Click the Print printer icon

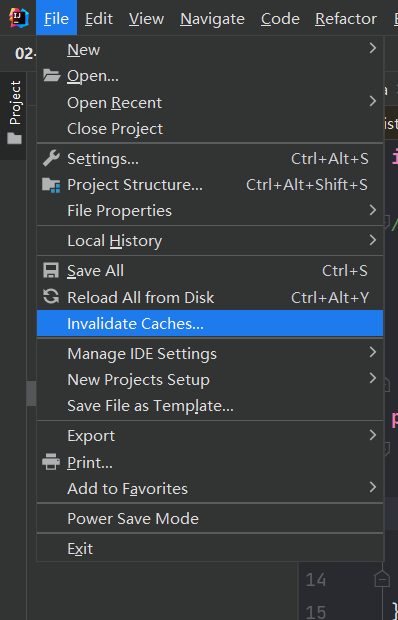[51, 462]
